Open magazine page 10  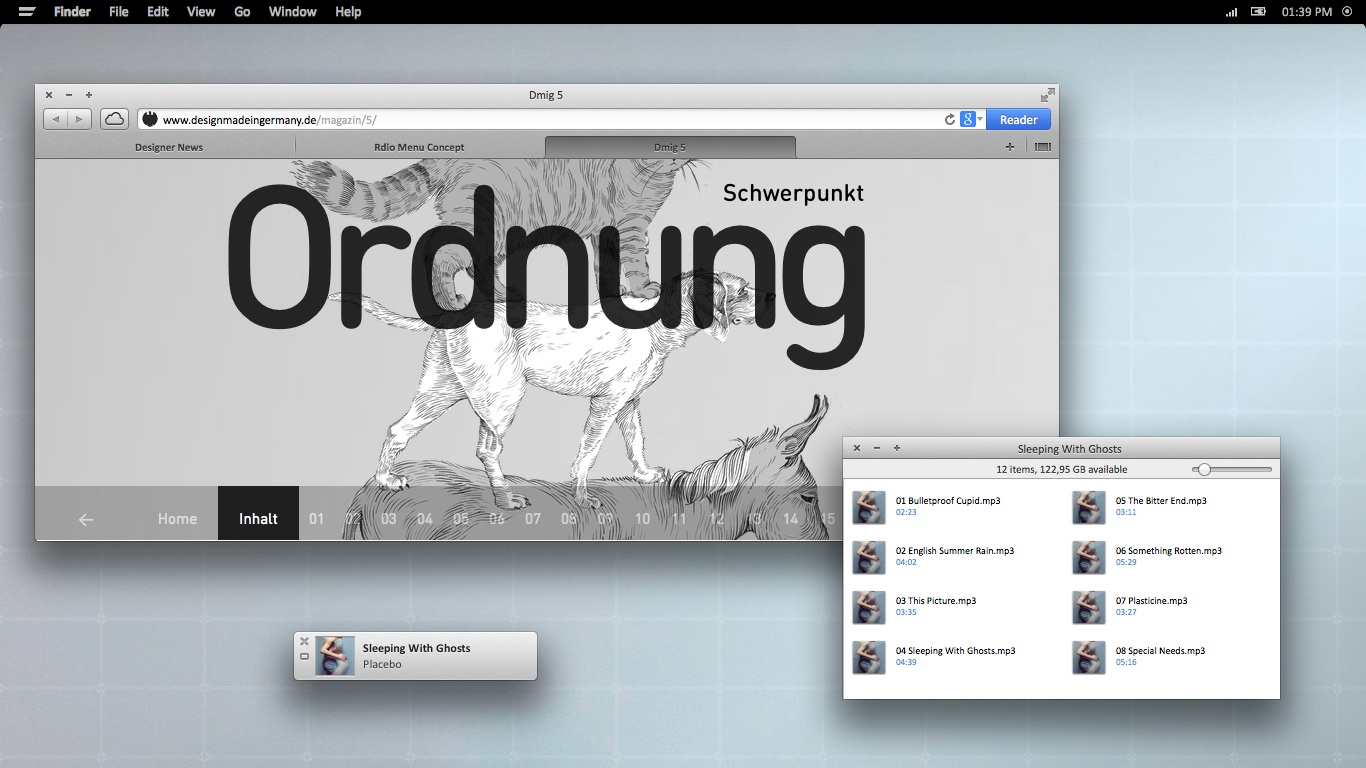coord(643,519)
